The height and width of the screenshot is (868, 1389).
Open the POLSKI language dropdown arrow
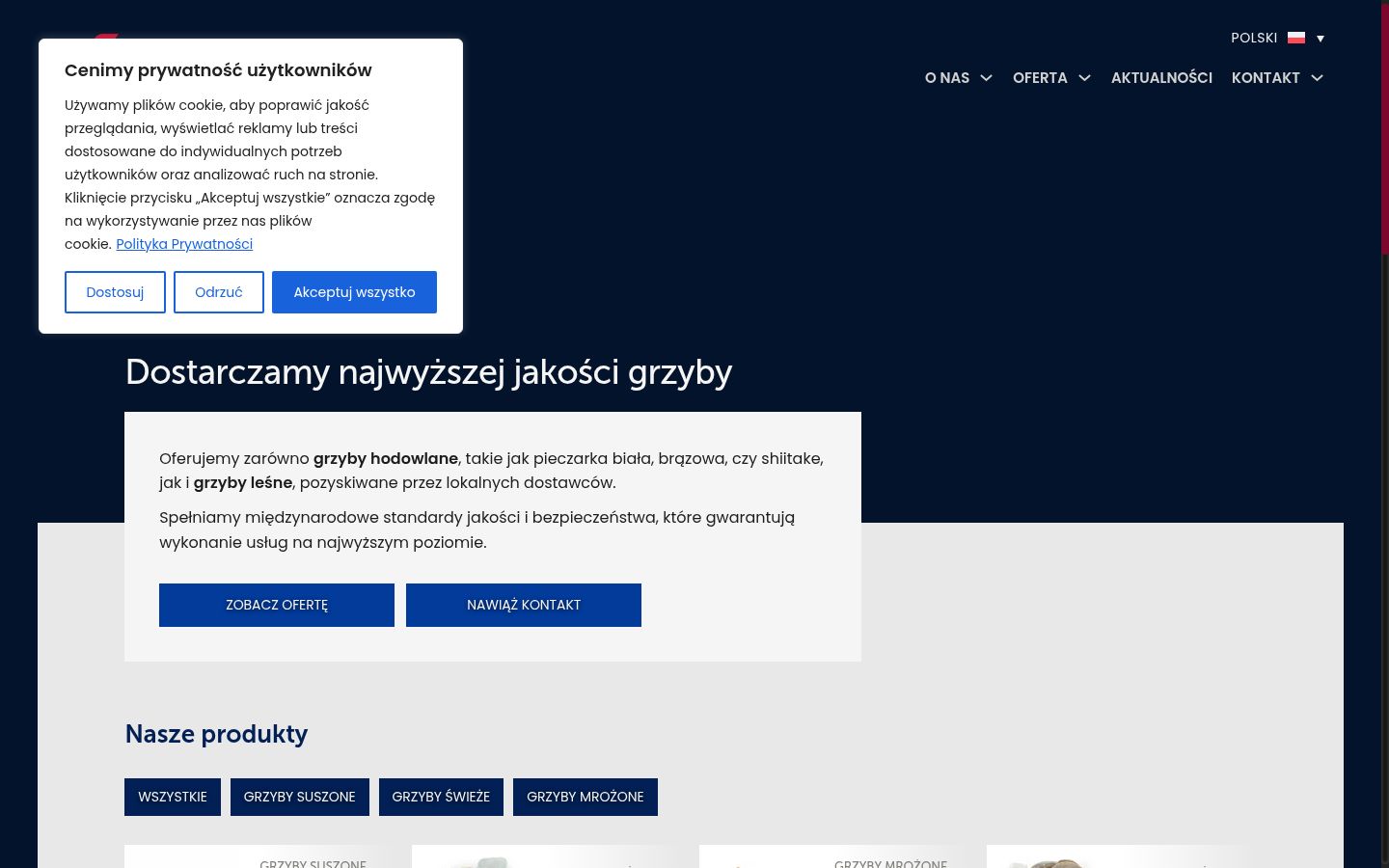[x=1321, y=39]
